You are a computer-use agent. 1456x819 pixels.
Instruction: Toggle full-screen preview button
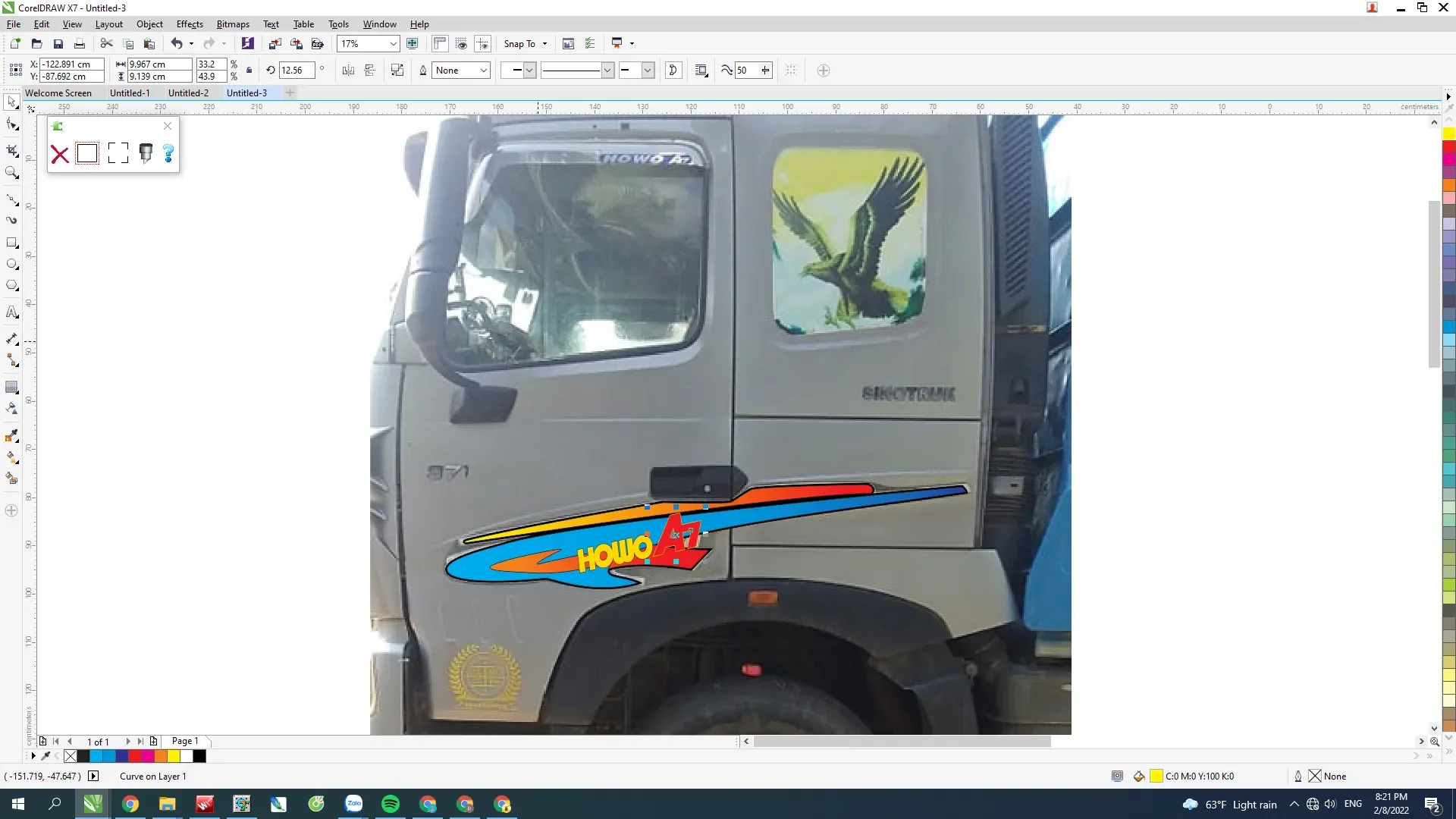click(x=413, y=44)
